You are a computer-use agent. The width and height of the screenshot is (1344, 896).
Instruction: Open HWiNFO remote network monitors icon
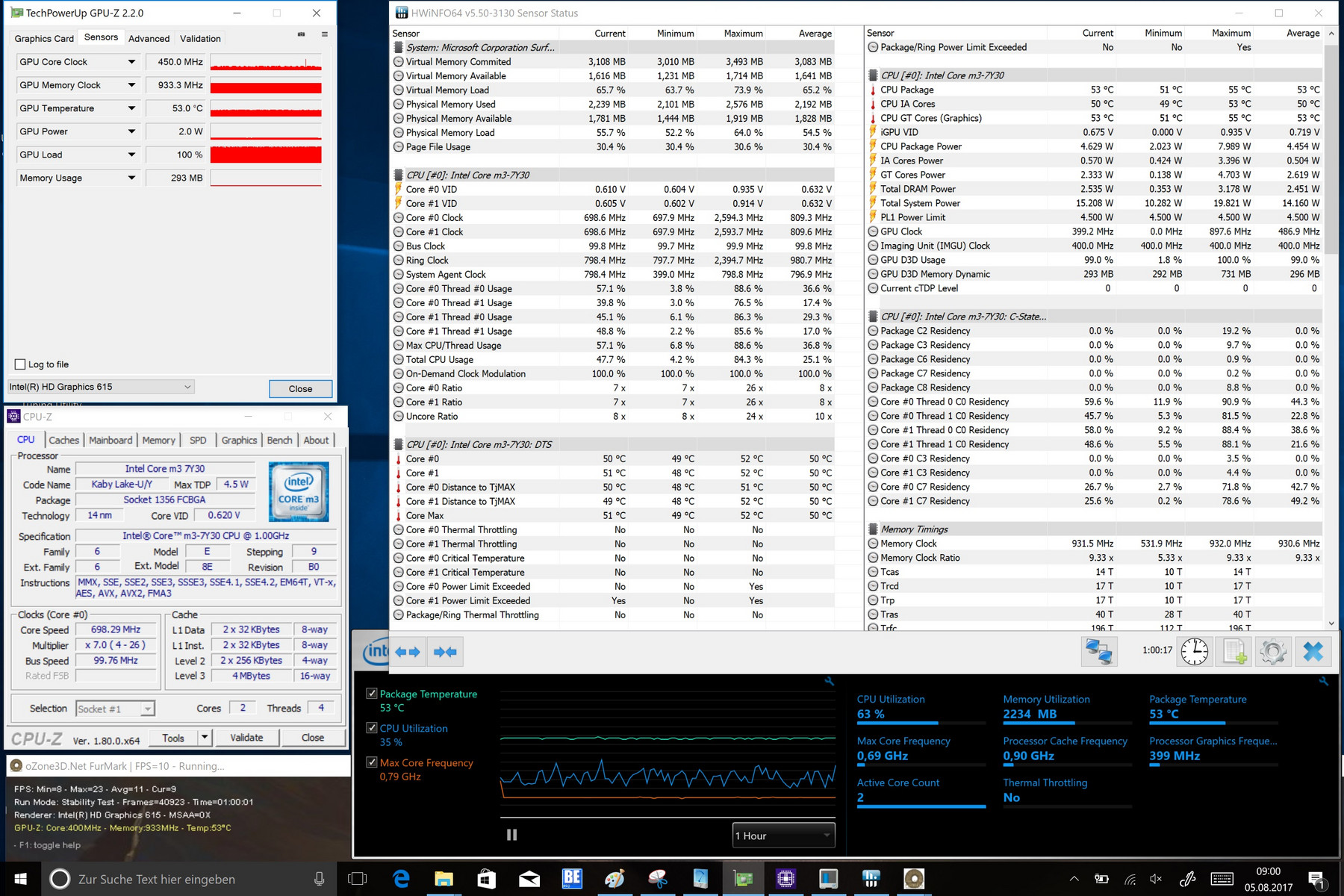point(1099,651)
